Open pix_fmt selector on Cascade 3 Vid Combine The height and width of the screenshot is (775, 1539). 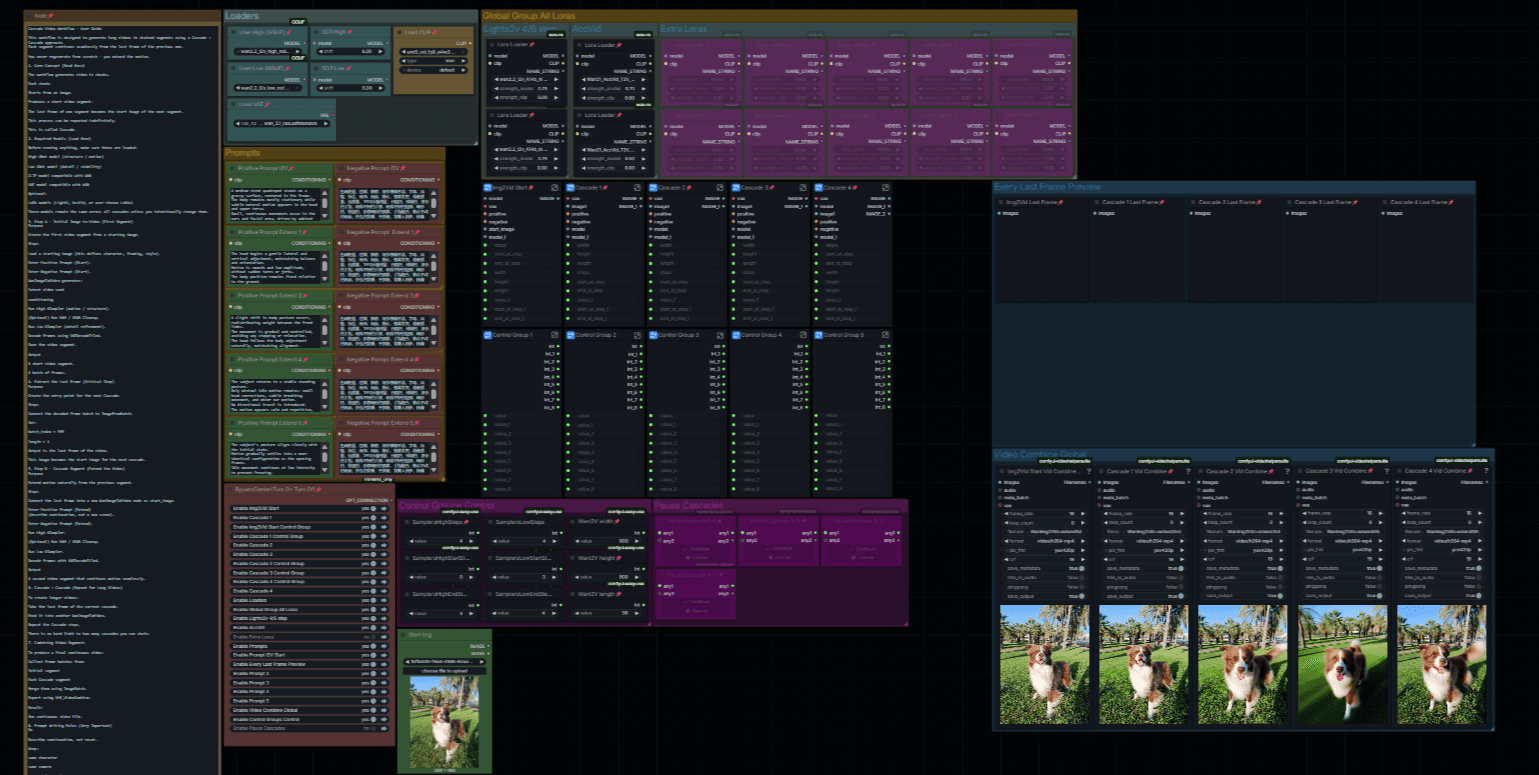pyautogui.click(x=1343, y=550)
